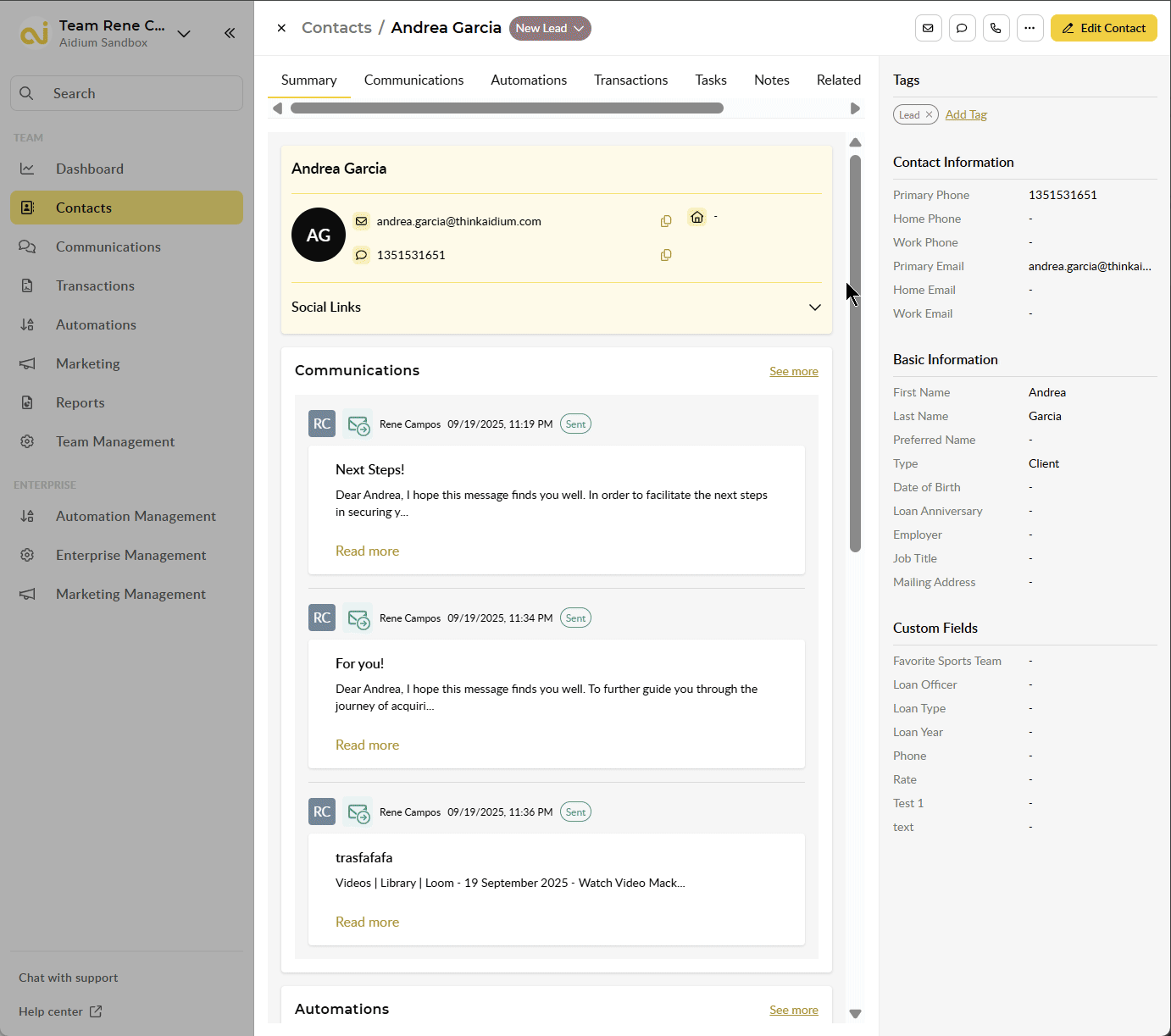
Task: Click sent-email icon on 11:36 PM message
Action: click(358, 812)
